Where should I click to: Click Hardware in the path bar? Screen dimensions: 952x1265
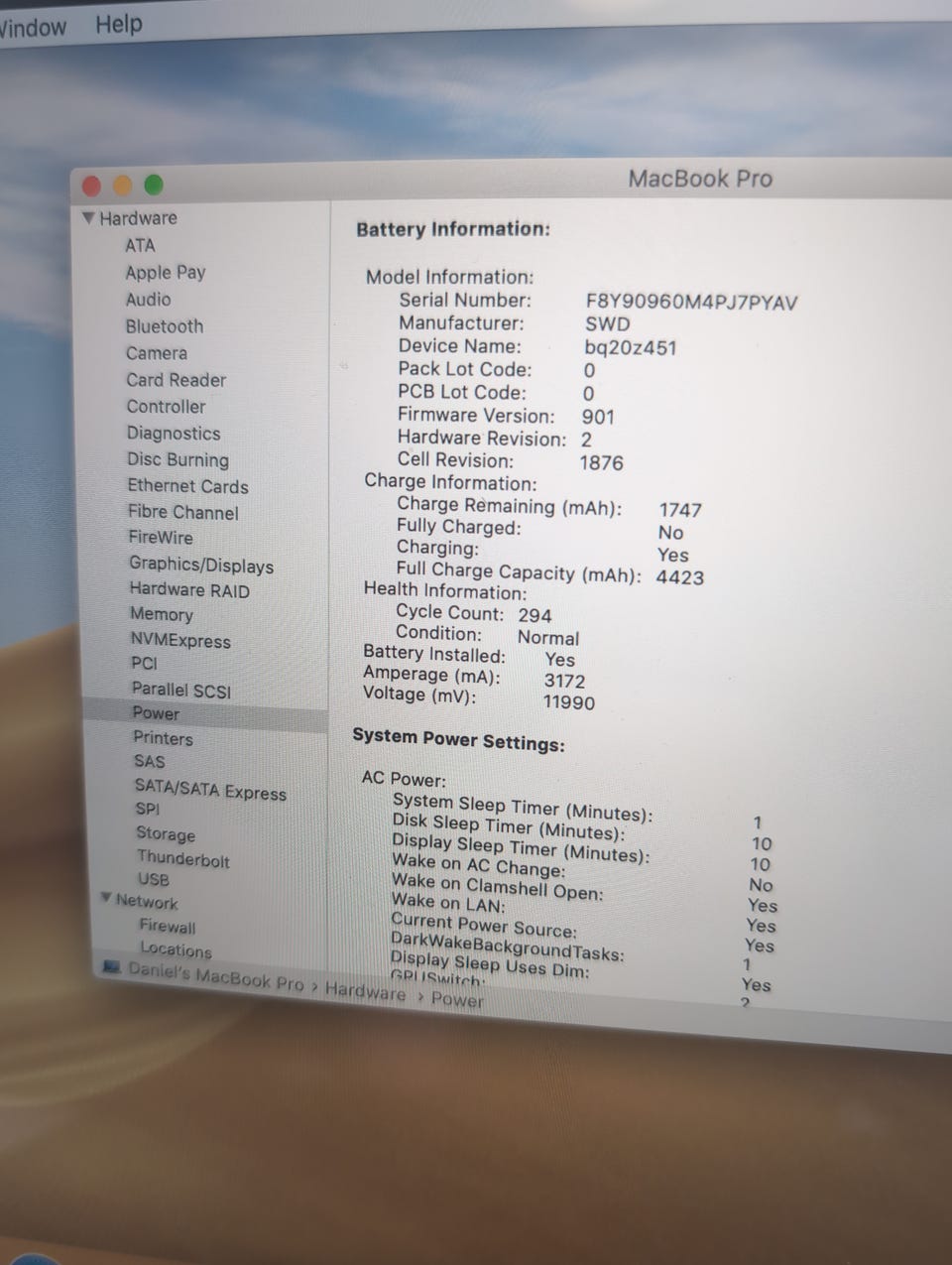[365, 990]
